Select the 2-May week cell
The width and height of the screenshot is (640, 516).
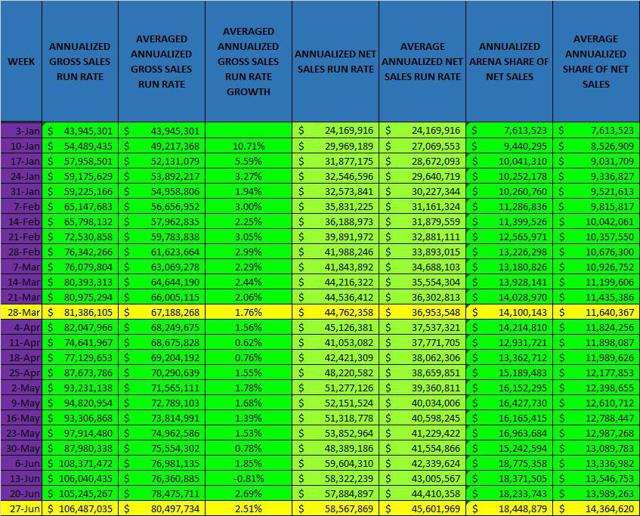coord(21,387)
